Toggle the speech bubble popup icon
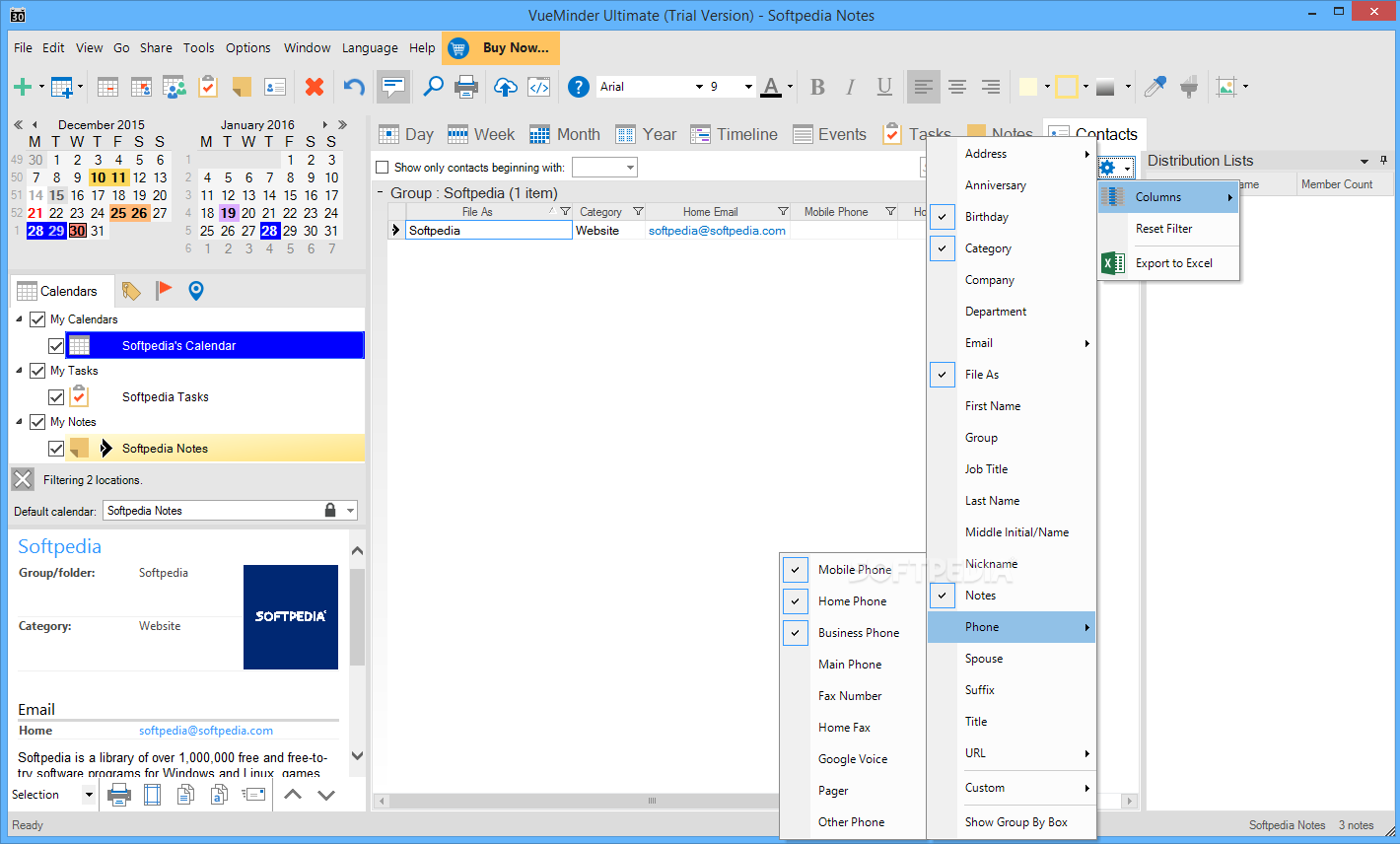1400x844 pixels. coord(392,87)
